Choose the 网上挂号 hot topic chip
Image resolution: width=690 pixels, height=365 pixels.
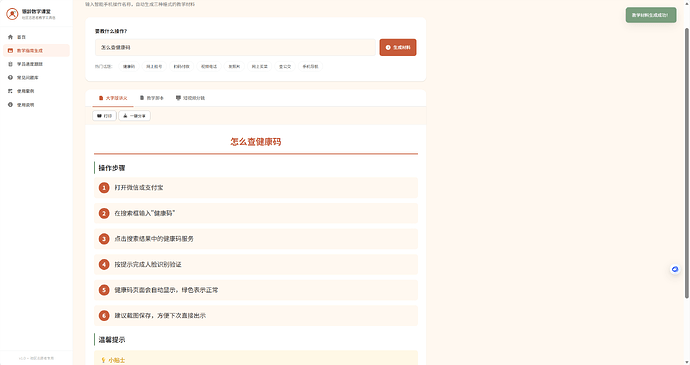[x=154, y=66]
